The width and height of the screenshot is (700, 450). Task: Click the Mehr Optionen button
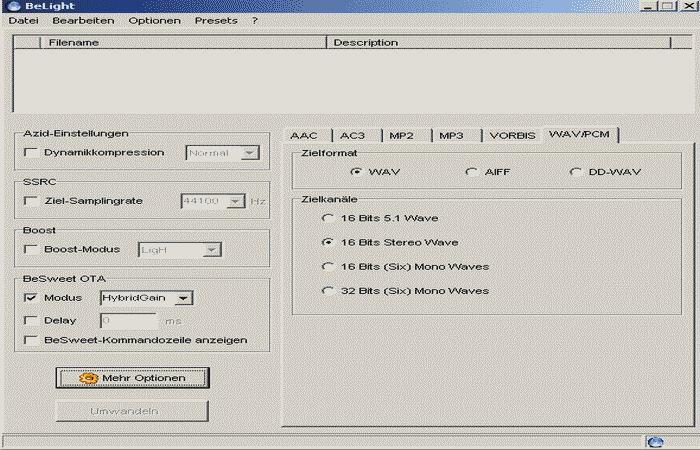click(132, 377)
